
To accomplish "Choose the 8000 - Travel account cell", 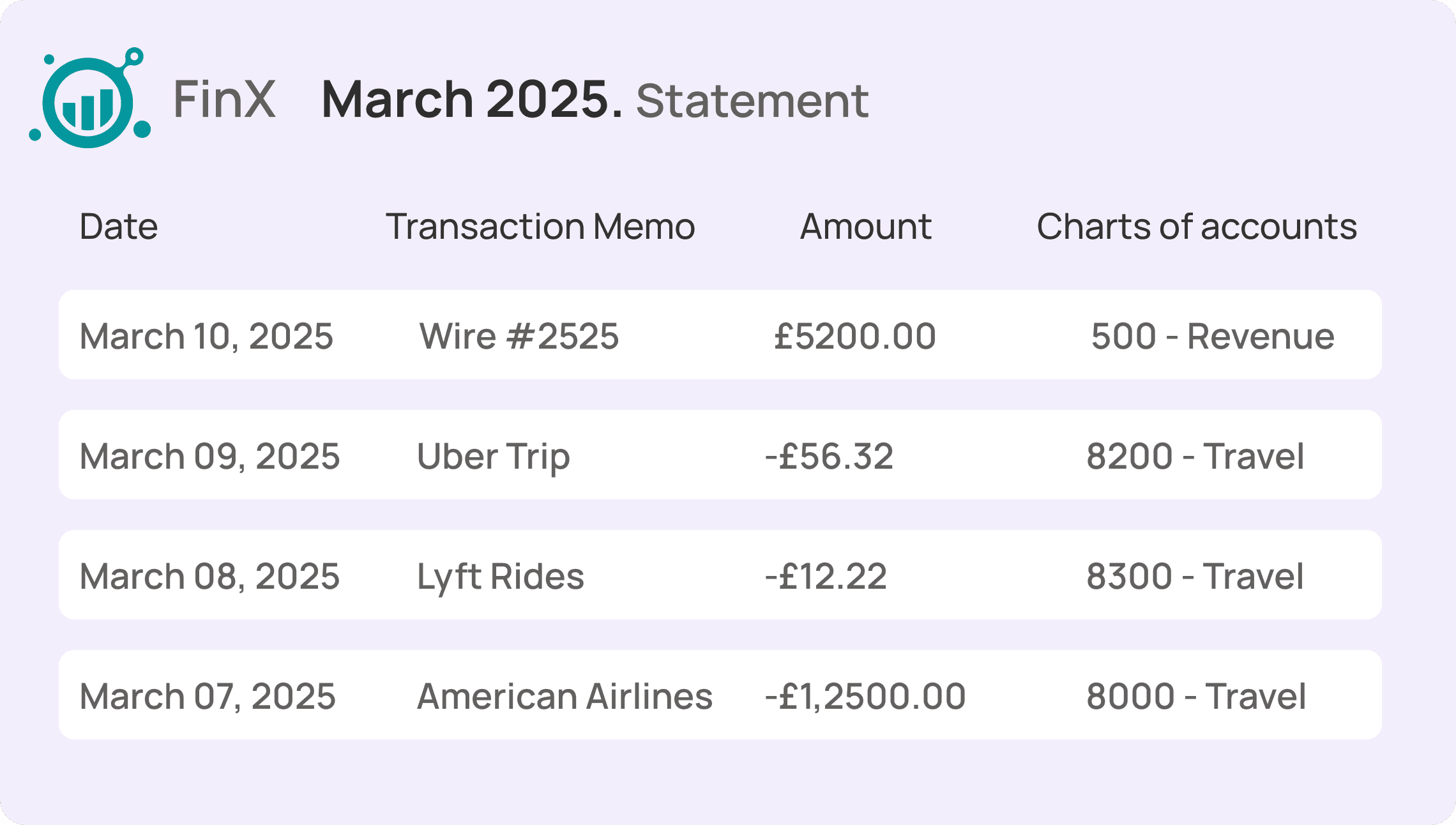I will tap(1196, 696).
